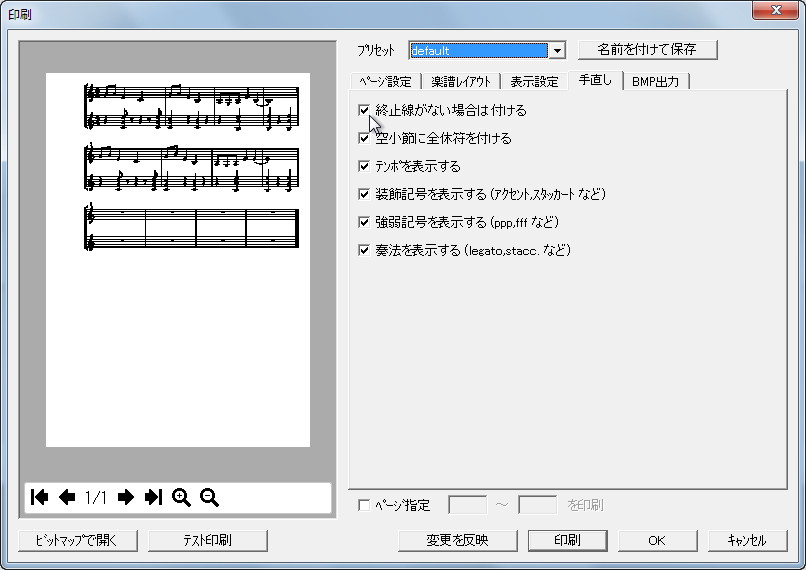Click キャンセル button
Screen dimensions: 806x570
(x=747, y=540)
